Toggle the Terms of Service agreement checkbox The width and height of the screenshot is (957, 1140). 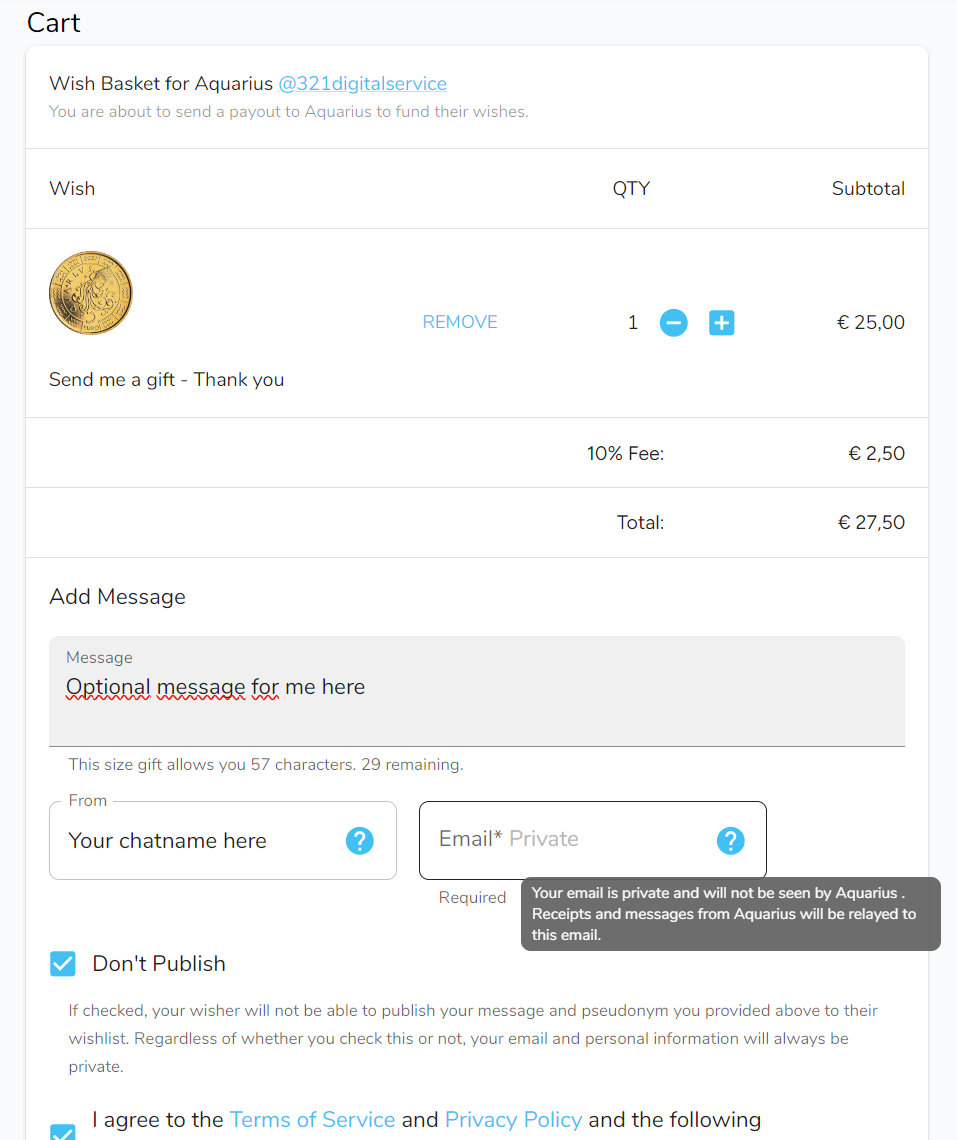(63, 1132)
